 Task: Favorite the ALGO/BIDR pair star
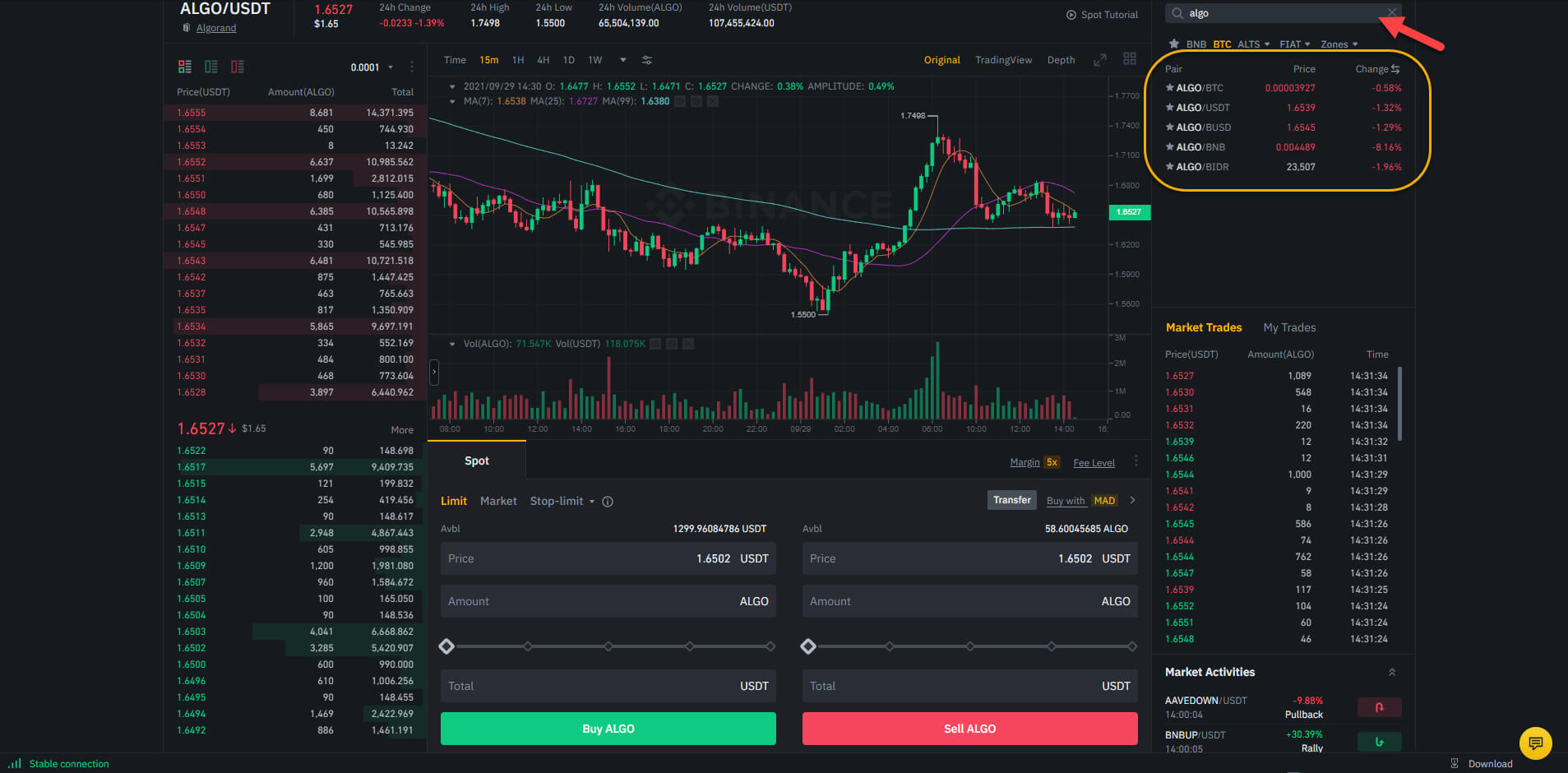pos(1170,166)
